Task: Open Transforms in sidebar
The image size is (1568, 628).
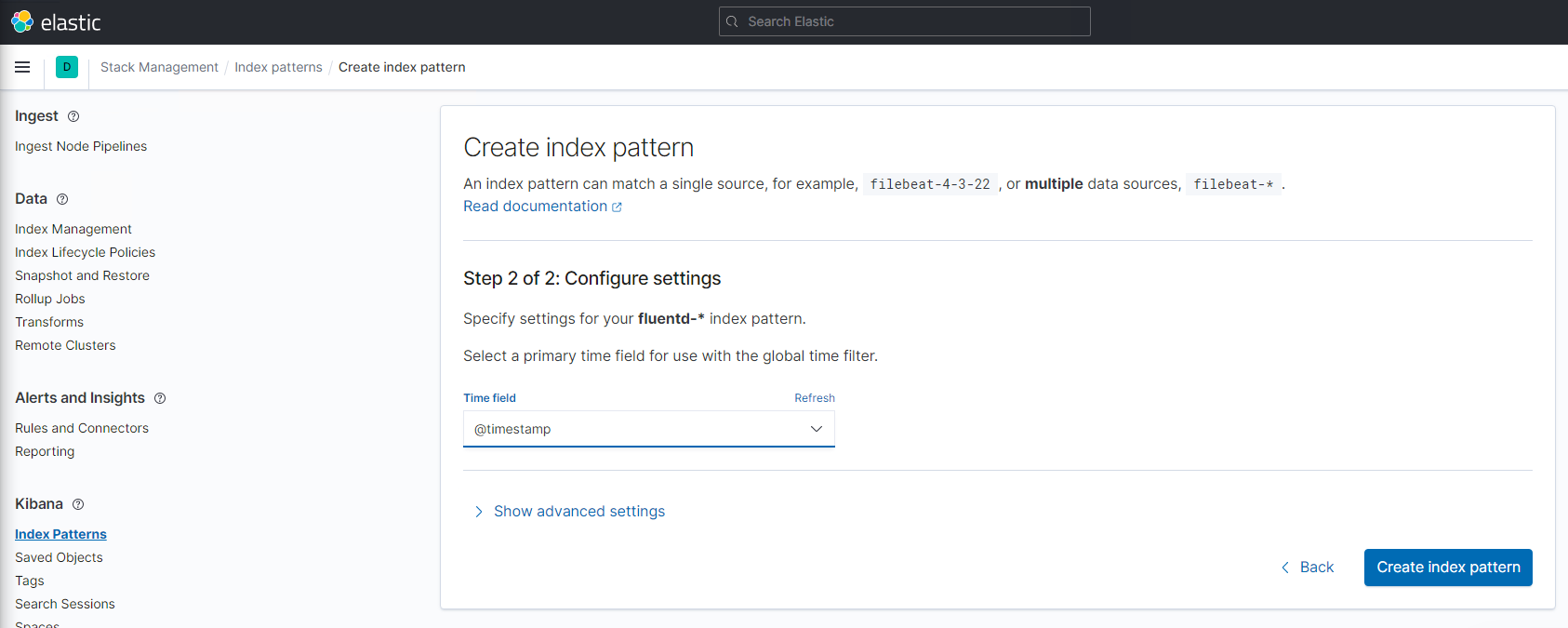Action: 49,322
